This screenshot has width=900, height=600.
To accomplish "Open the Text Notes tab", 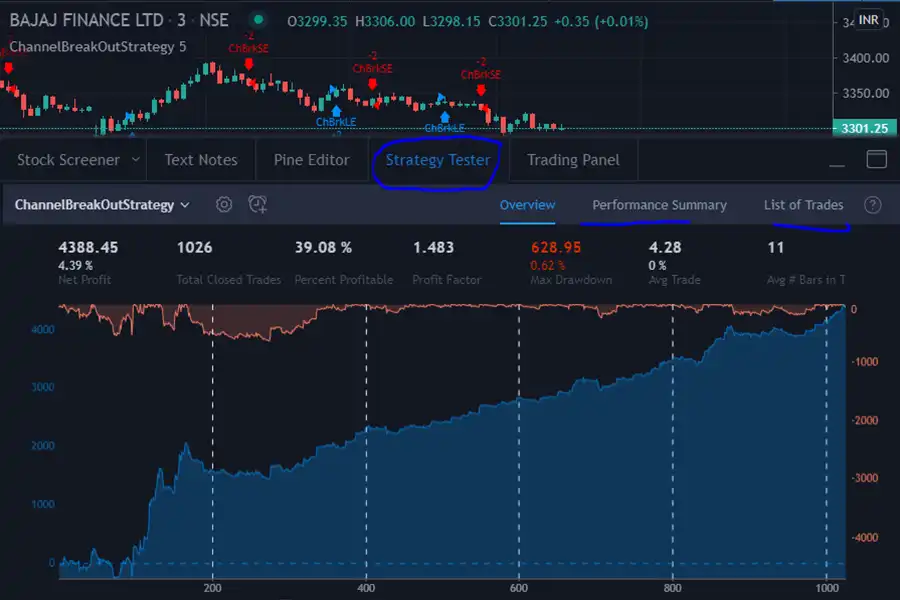I will point(201,160).
